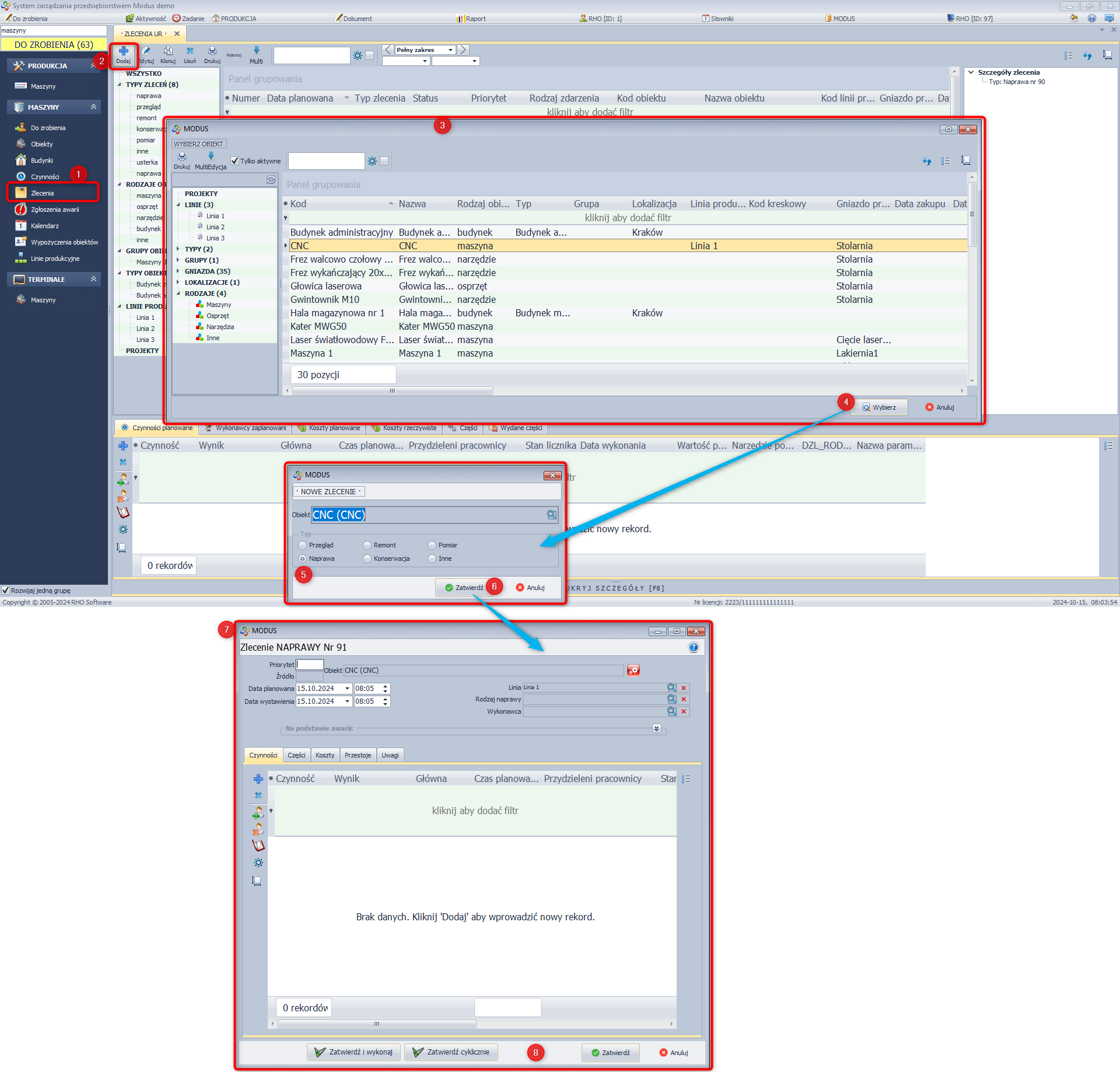This screenshot has height=1072, width=1120.
Task: Open the Pełny zakres dropdown
Action: click(450, 50)
